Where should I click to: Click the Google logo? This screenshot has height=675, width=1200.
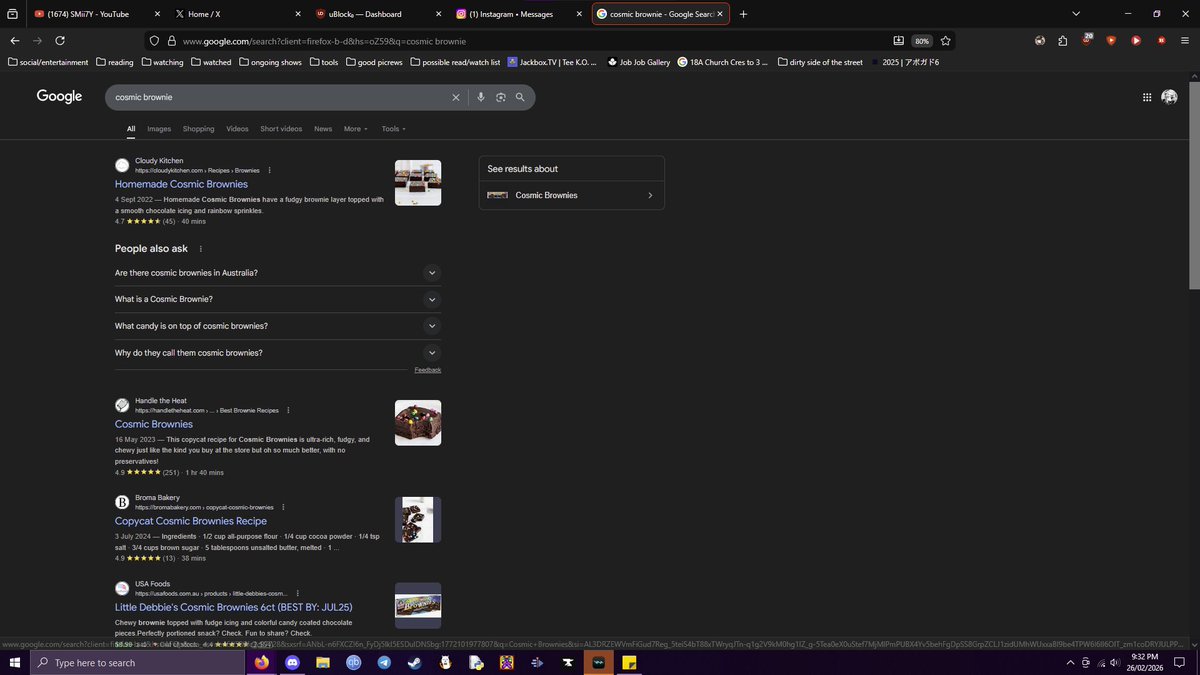(x=59, y=96)
